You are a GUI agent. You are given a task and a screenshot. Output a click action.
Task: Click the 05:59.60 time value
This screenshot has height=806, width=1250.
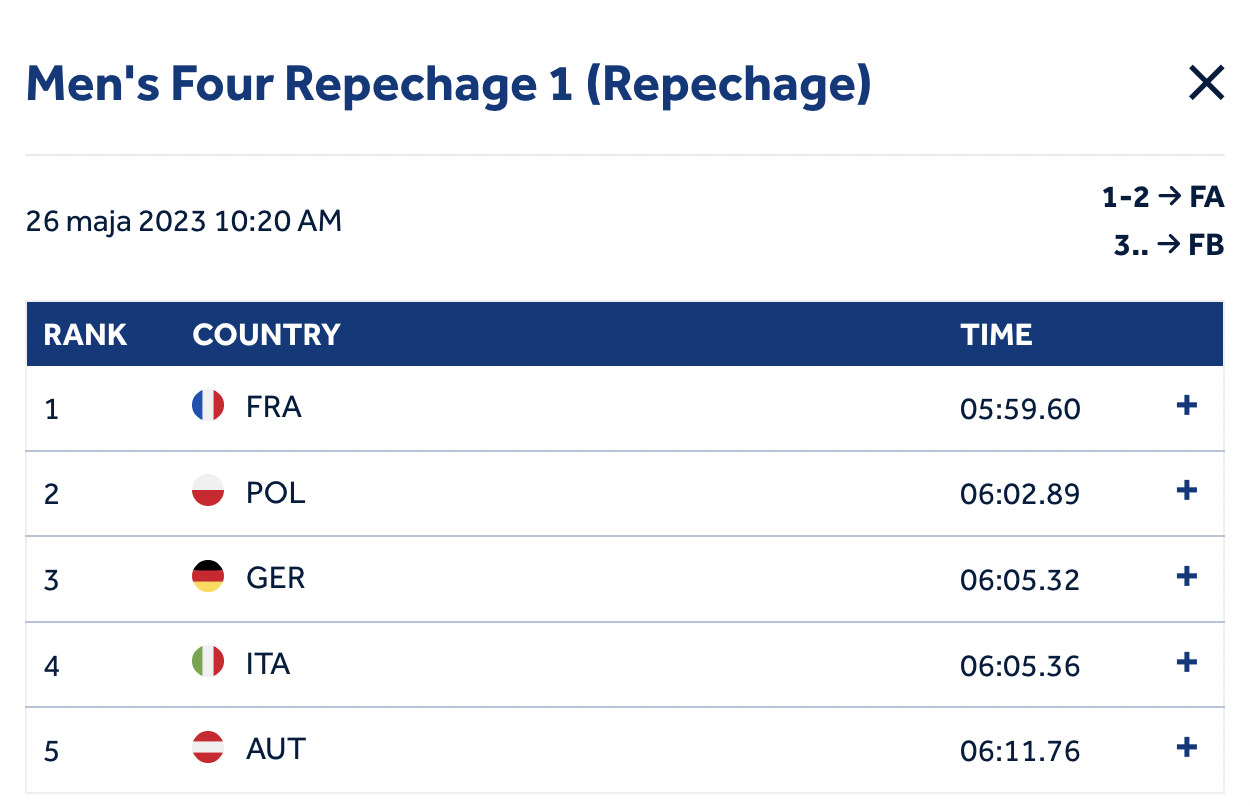(1021, 409)
